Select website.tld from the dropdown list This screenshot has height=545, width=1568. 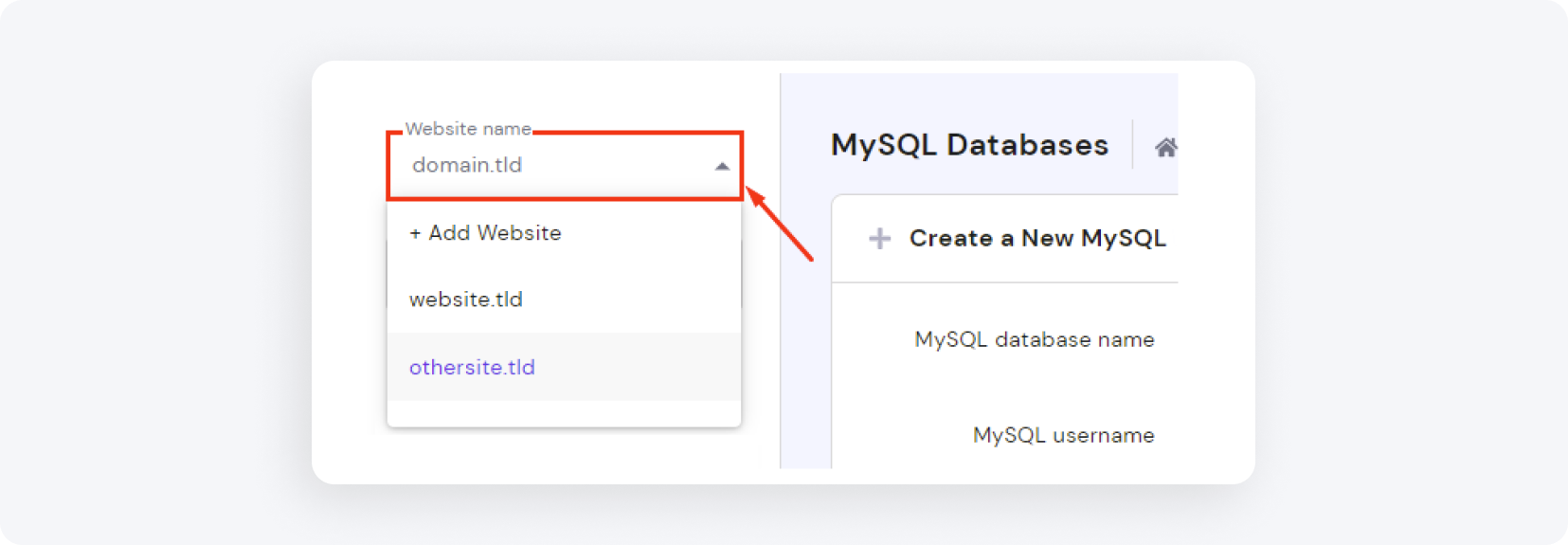pos(564,300)
